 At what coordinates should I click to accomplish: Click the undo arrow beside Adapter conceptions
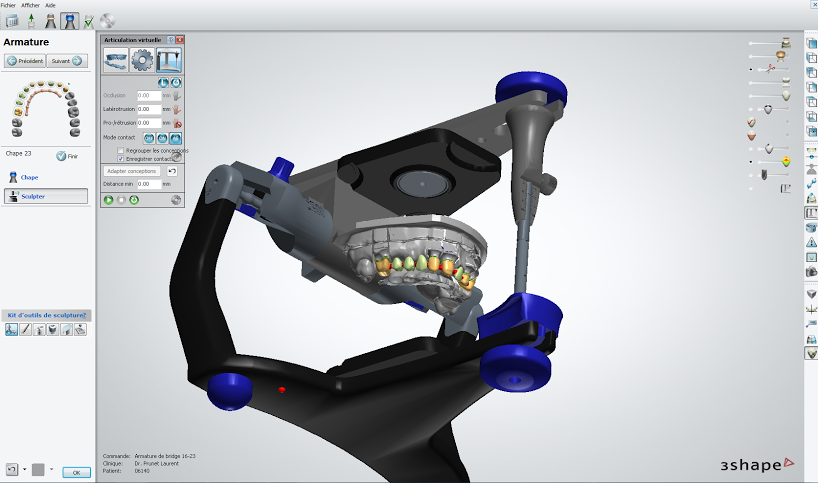pos(172,171)
